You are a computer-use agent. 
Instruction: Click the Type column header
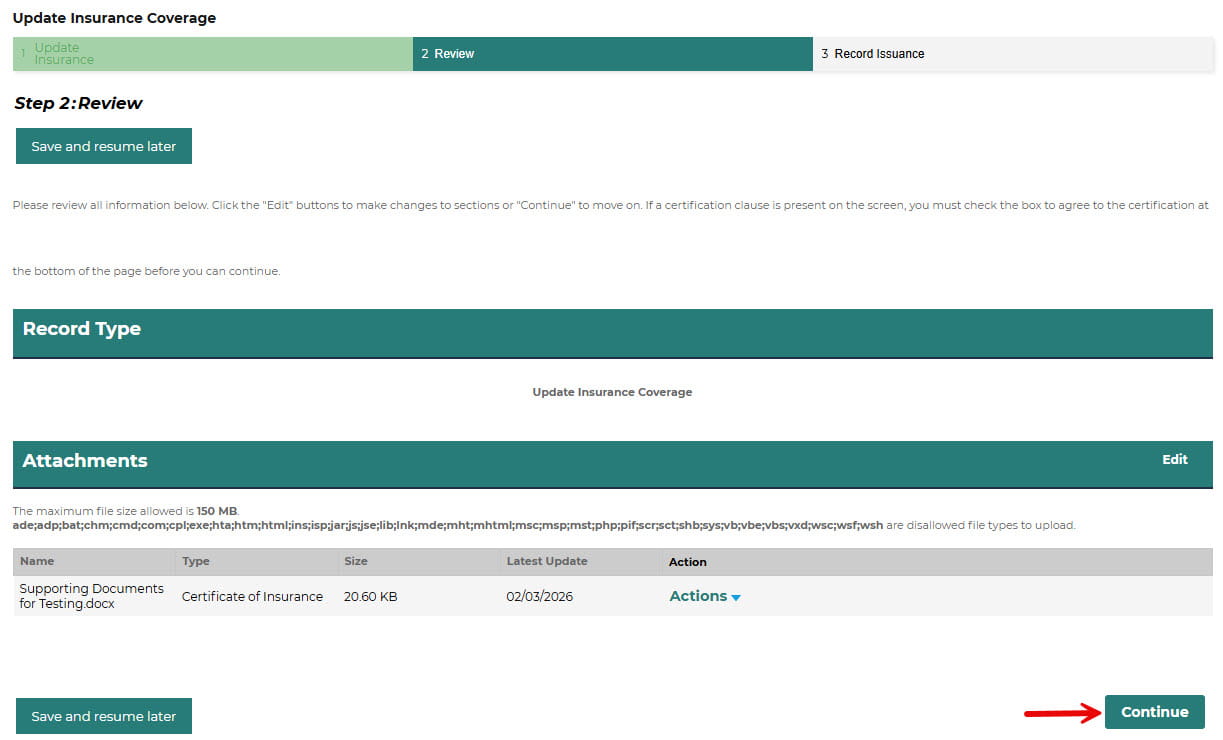[195, 561]
